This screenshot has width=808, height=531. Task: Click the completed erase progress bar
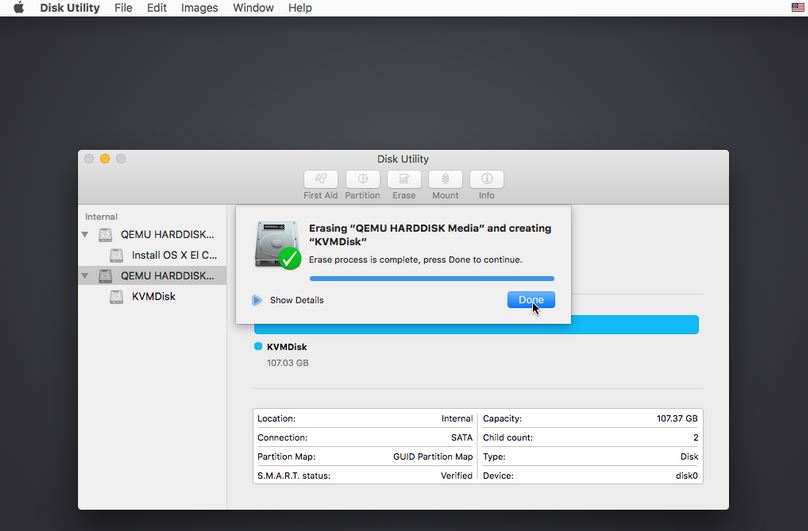click(x=432, y=278)
